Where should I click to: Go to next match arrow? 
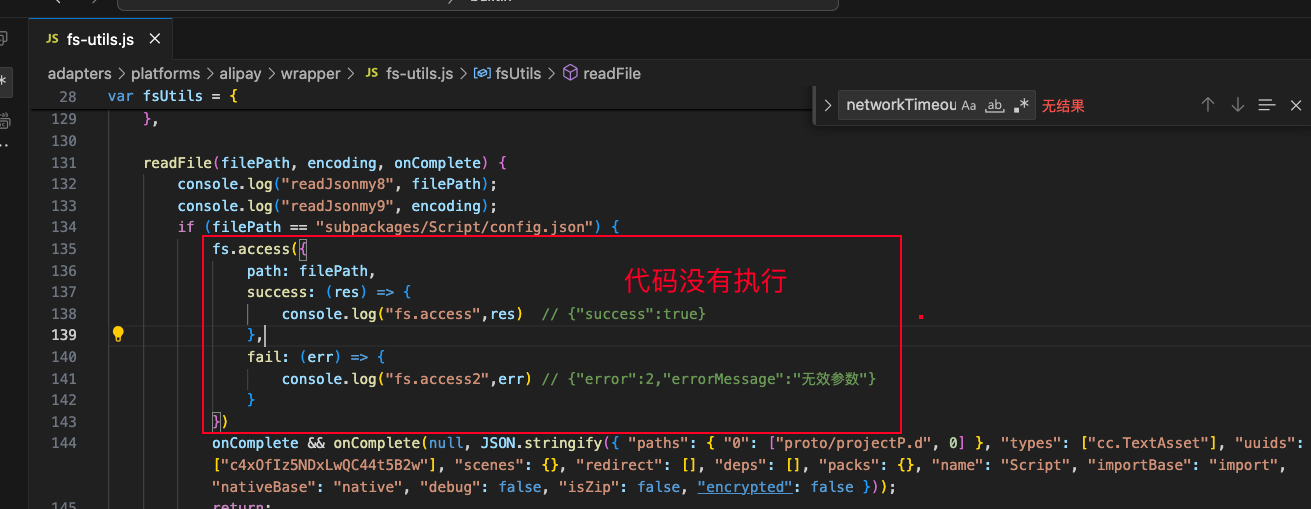(x=1238, y=105)
